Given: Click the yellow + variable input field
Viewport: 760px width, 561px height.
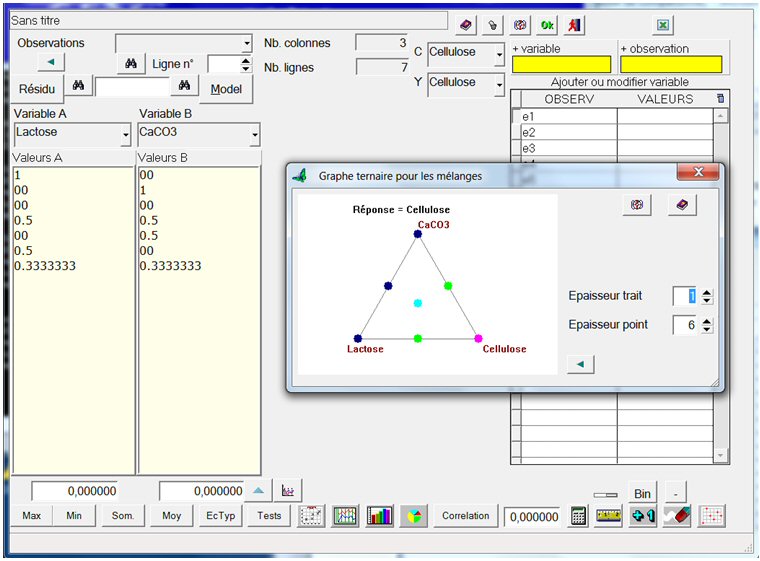Looking at the screenshot, I should (561, 65).
